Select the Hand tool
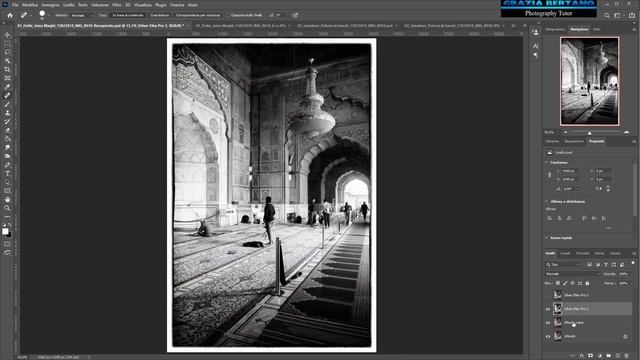Viewport: 640px width, 360px height. point(7,200)
